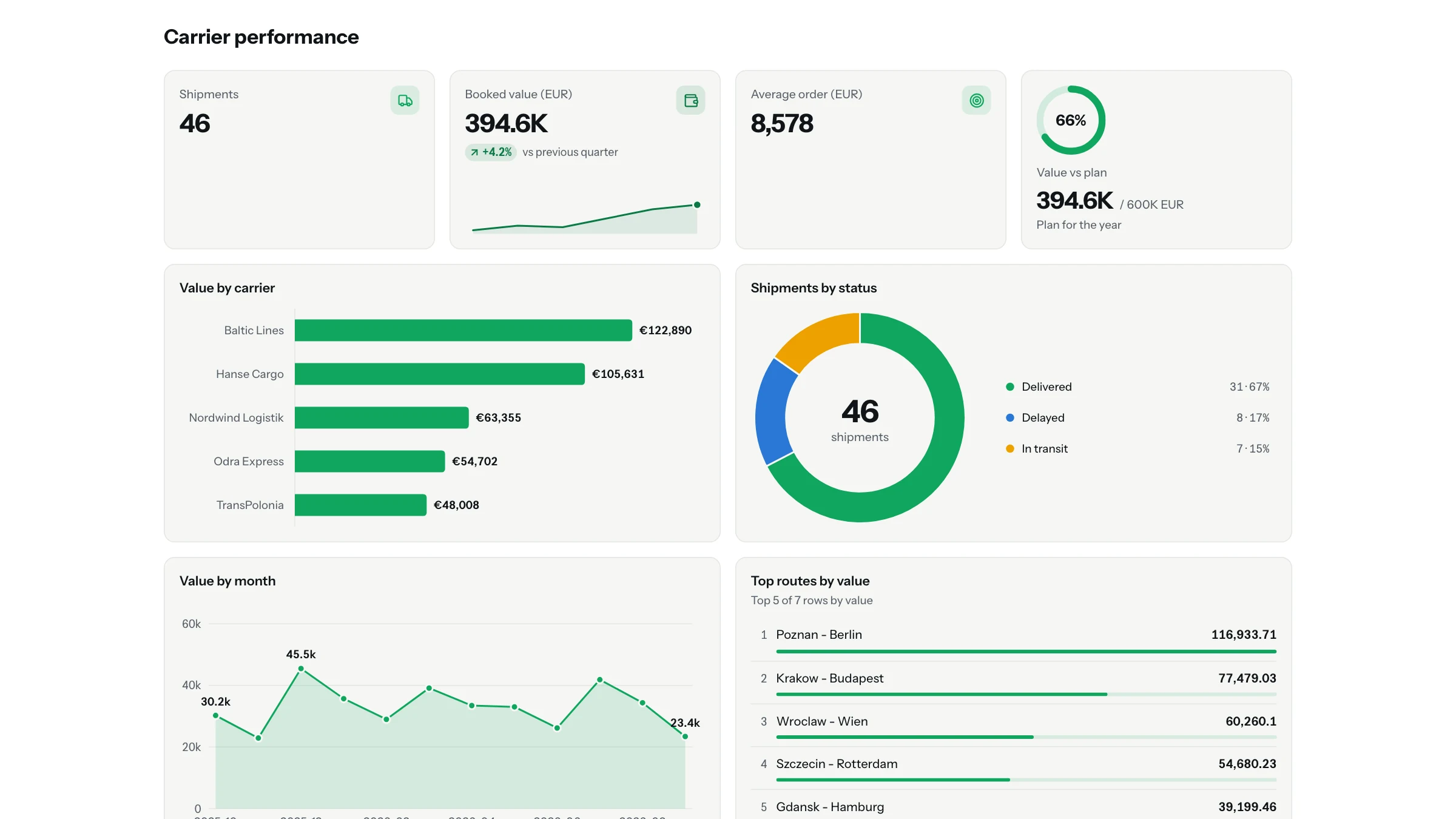Click the 7 · 15% legend value
The width and height of the screenshot is (1456, 819).
click(1253, 449)
